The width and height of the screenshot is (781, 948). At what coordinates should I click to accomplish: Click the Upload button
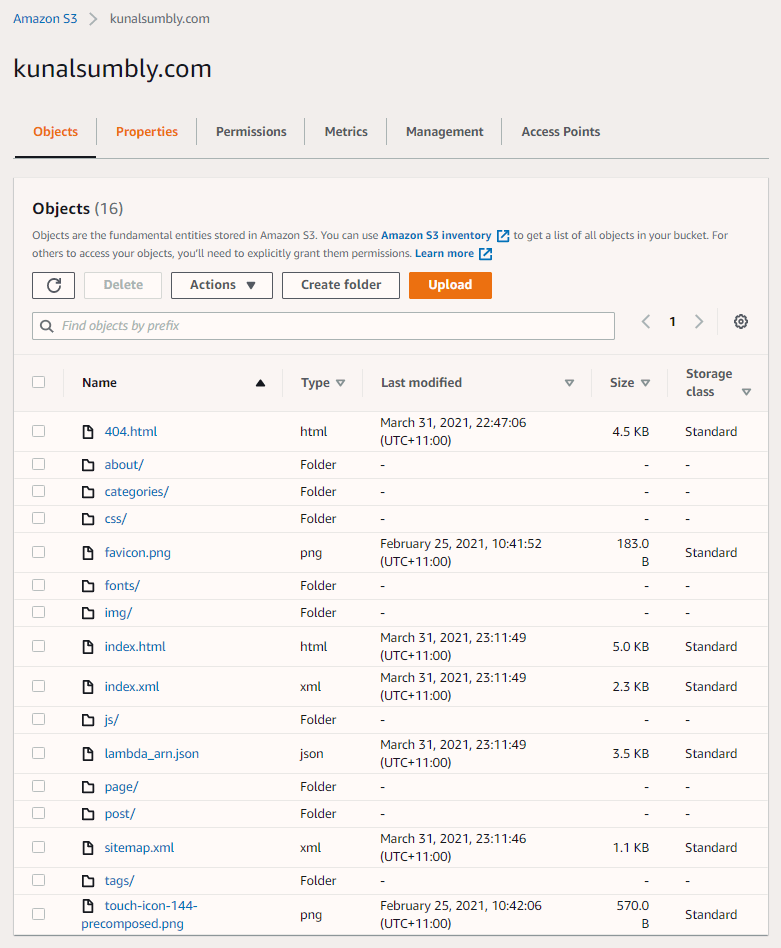coord(449,285)
